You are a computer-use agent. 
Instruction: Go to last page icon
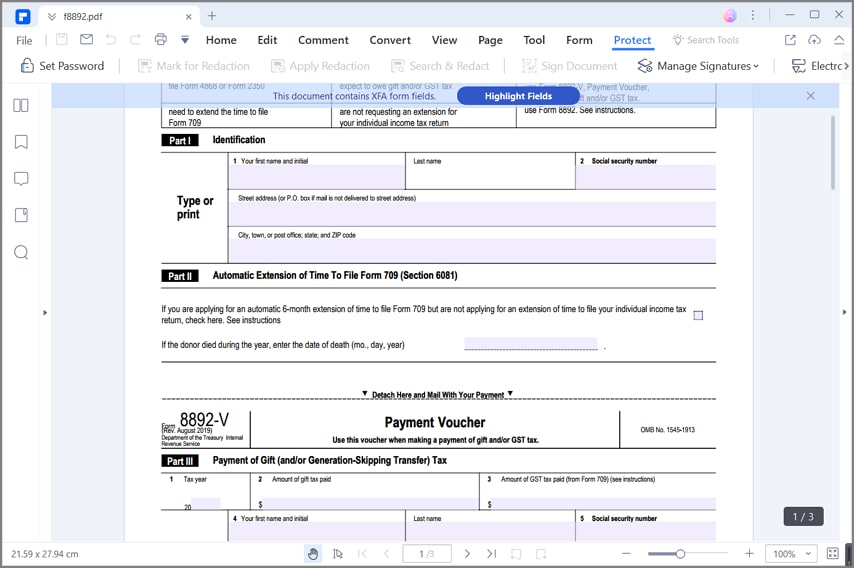[x=492, y=554]
